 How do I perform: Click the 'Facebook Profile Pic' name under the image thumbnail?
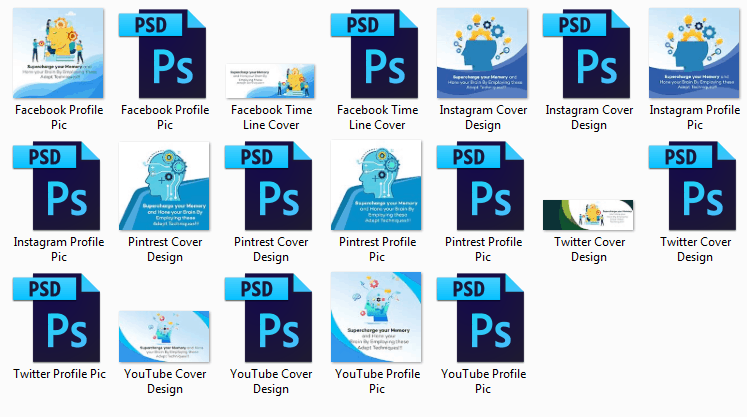[59, 117]
